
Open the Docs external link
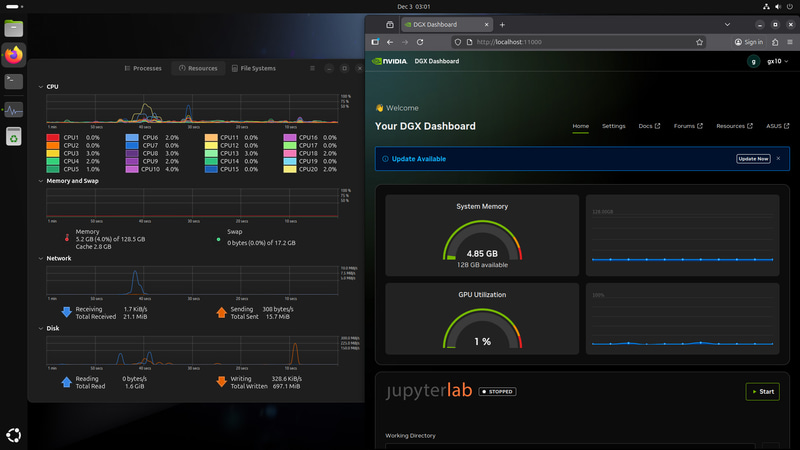point(649,126)
